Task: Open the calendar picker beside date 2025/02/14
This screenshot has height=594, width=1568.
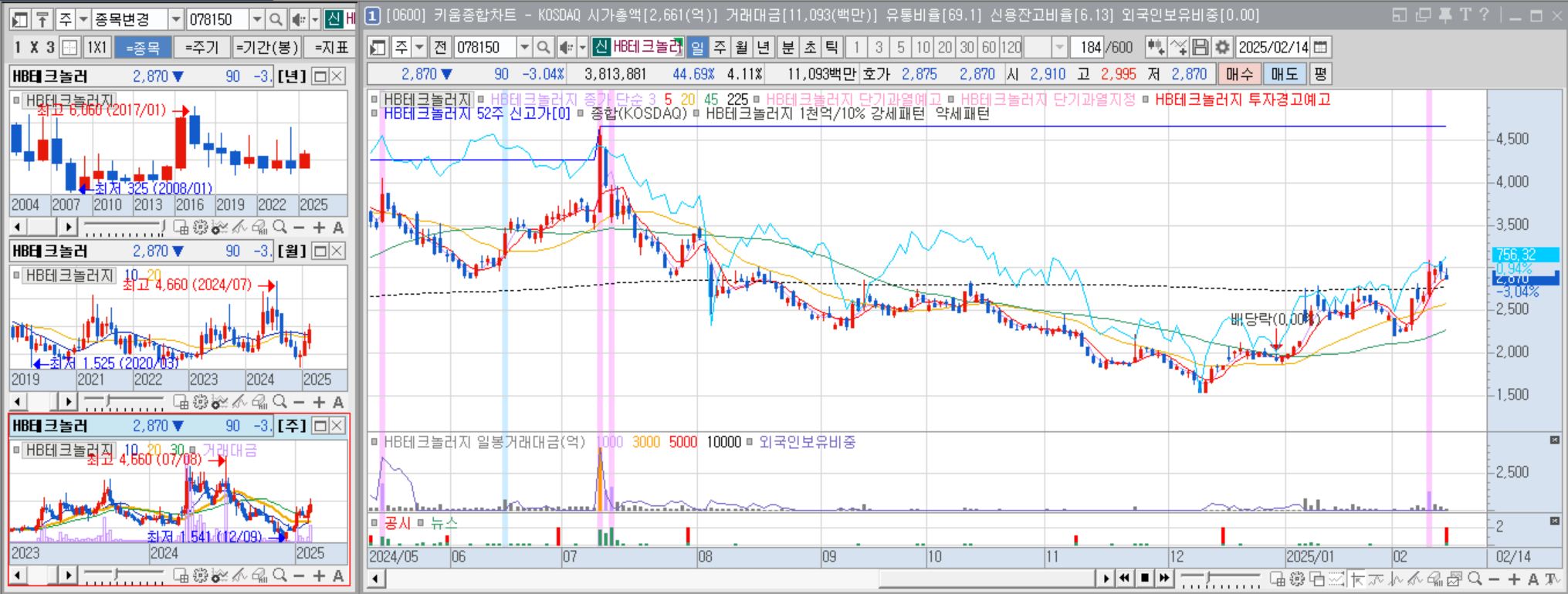Action: tap(1321, 48)
